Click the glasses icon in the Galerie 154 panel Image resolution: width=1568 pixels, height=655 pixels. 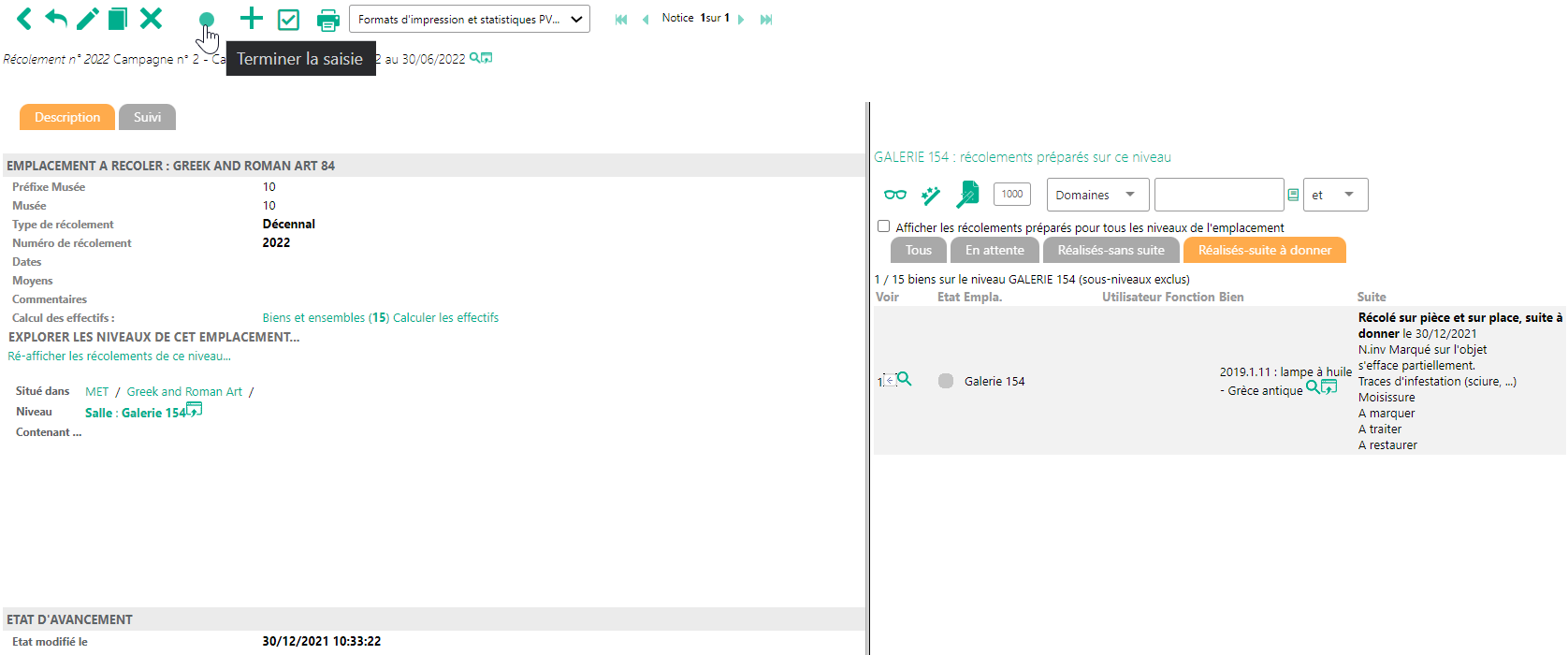[895, 195]
